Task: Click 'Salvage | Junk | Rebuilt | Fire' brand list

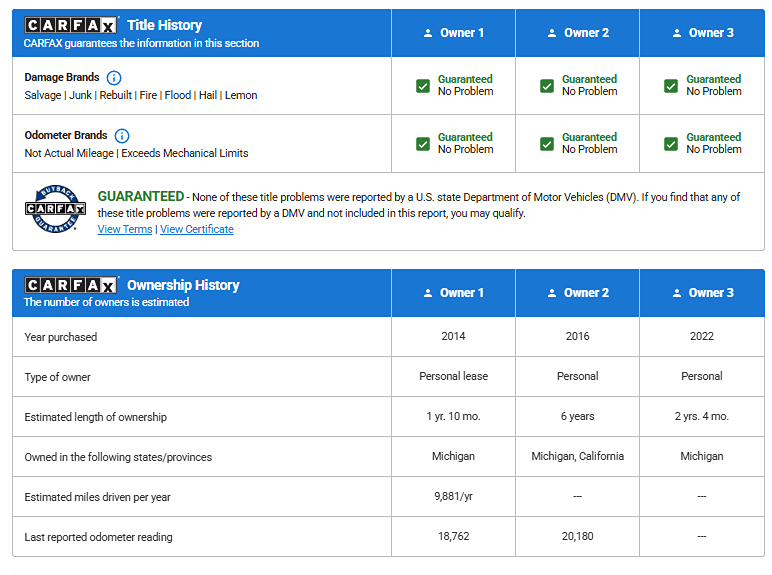Action: pos(141,95)
